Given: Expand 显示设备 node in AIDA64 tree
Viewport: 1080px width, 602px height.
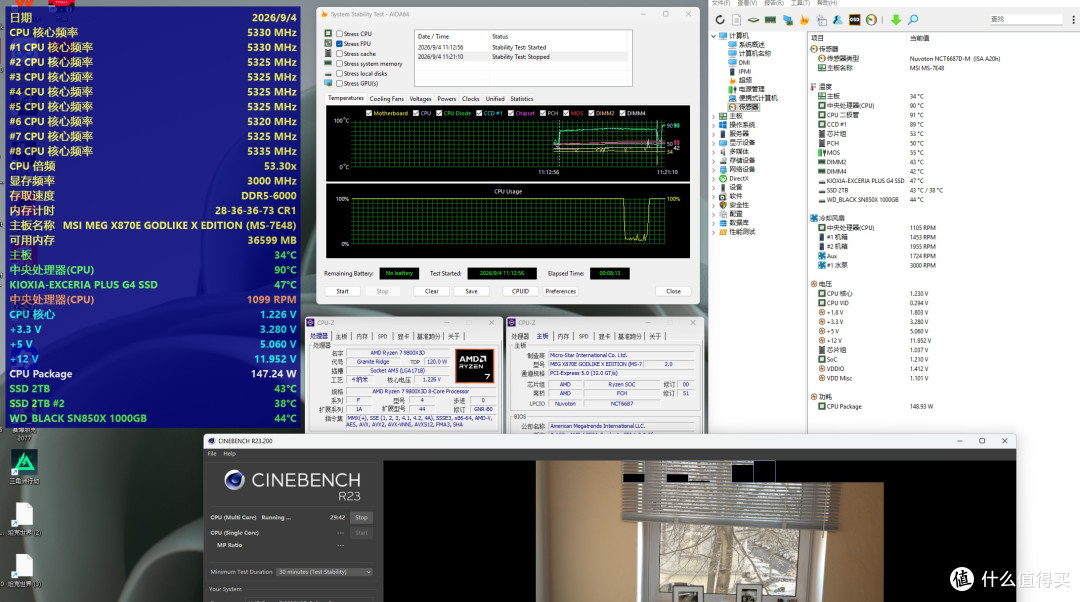Looking at the screenshot, I should [x=714, y=143].
